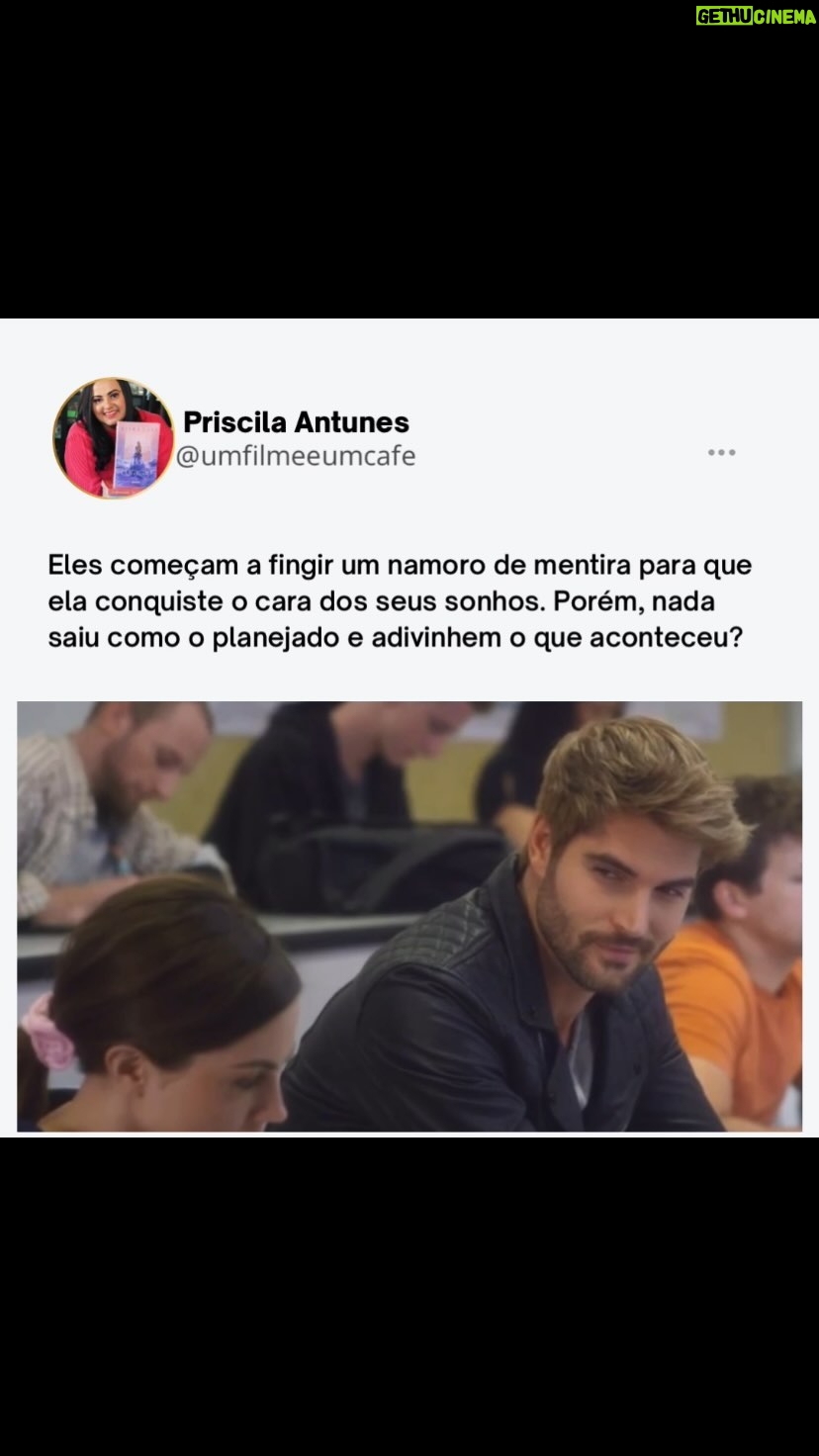Image resolution: width=819 pixels, height=1456 pixels.
Task: Click Priscila Antunes' round profile avatar
Action: tap(113, 437)
